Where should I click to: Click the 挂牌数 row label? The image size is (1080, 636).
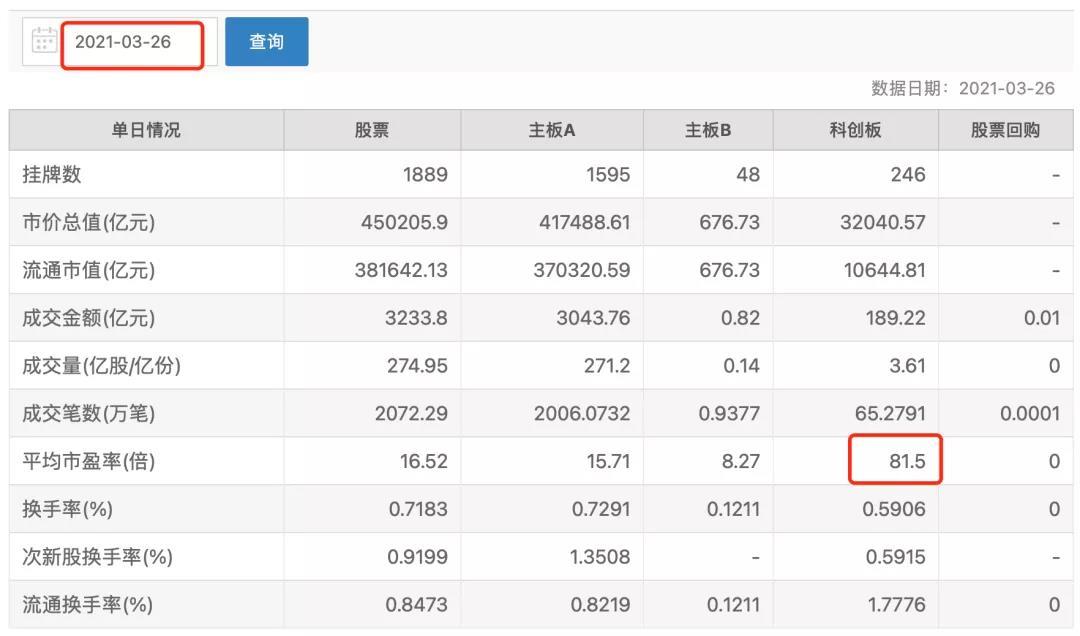(52, 175)
